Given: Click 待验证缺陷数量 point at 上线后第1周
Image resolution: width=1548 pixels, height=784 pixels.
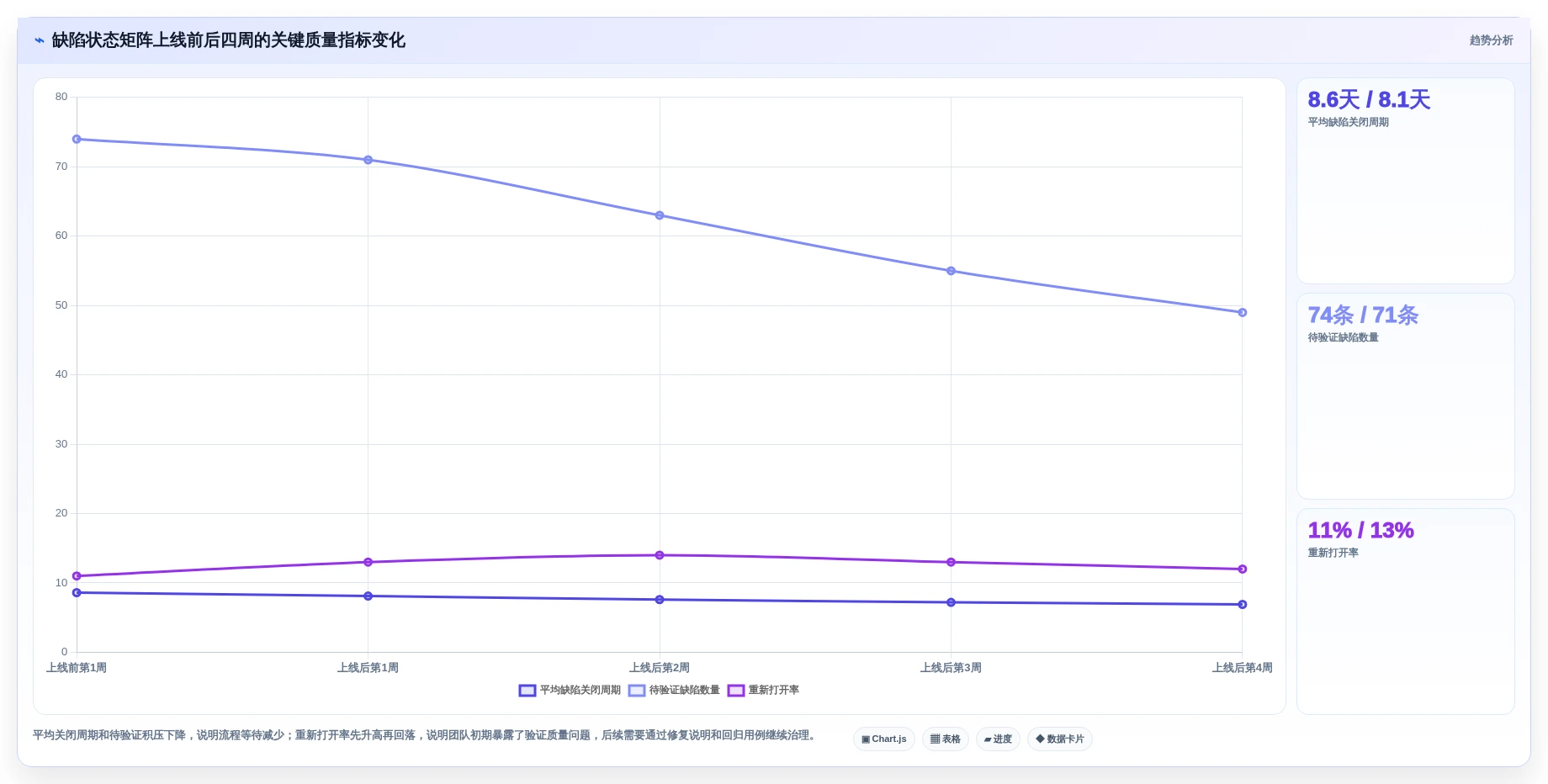Looking at the screenshot, I should 368,160.
